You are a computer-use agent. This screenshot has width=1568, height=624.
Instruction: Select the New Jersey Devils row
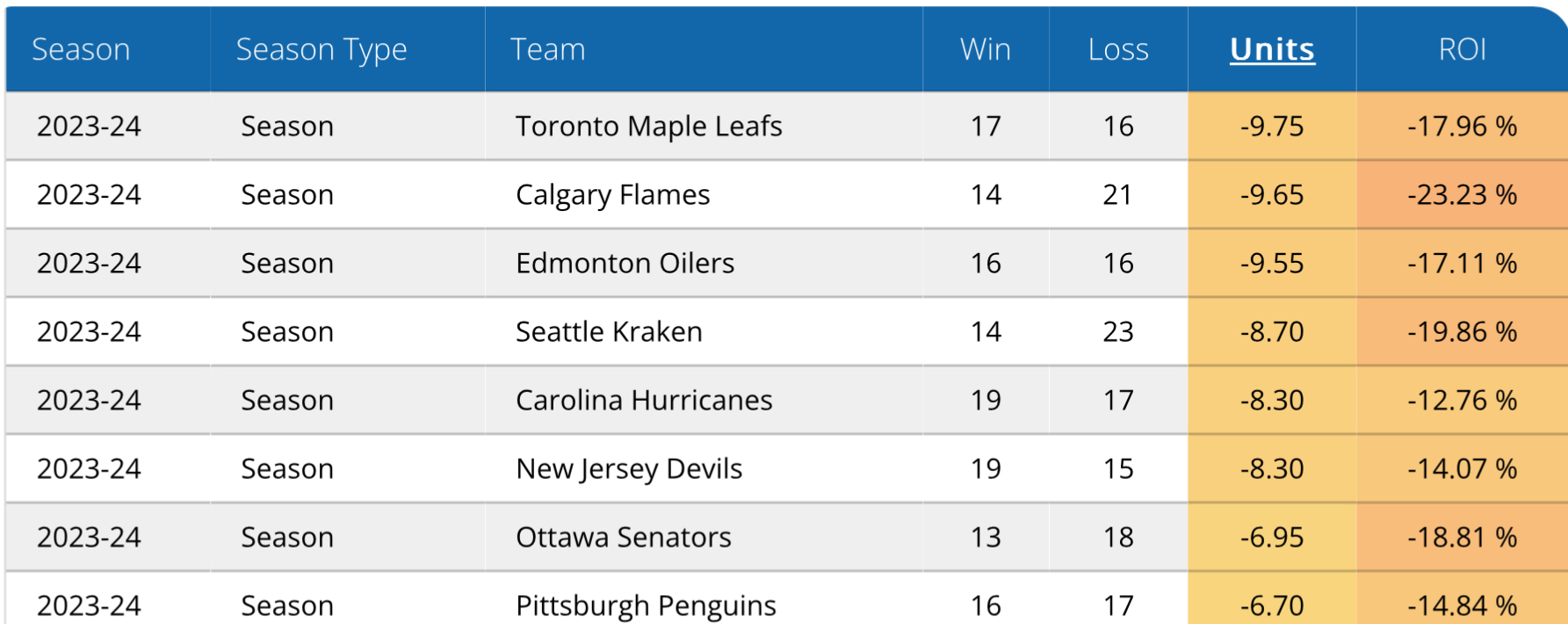tap(629, 469)
